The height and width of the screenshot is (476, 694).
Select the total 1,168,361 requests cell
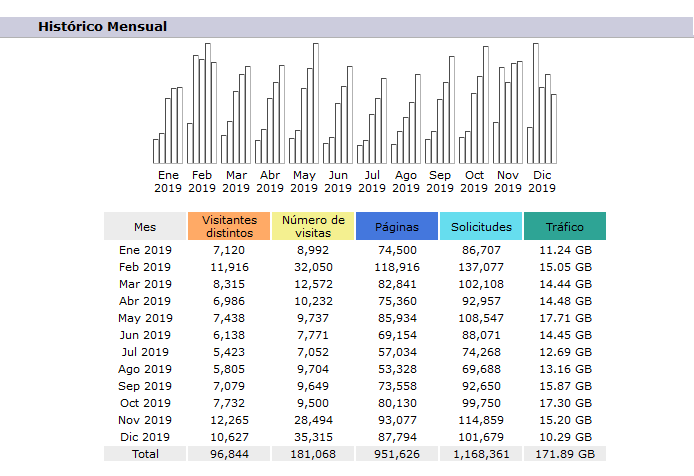coord(481,454)
